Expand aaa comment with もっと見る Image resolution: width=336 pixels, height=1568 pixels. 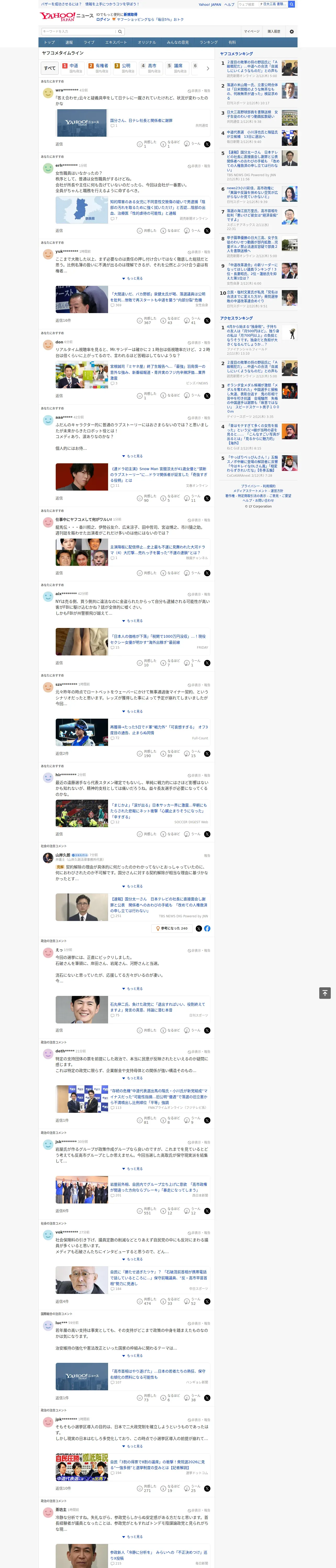132,456
